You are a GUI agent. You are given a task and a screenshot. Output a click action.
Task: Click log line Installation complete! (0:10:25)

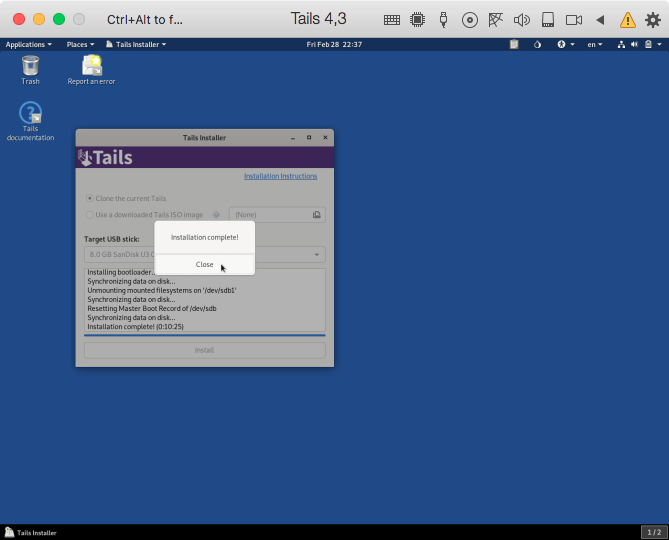tap(135, 327)
